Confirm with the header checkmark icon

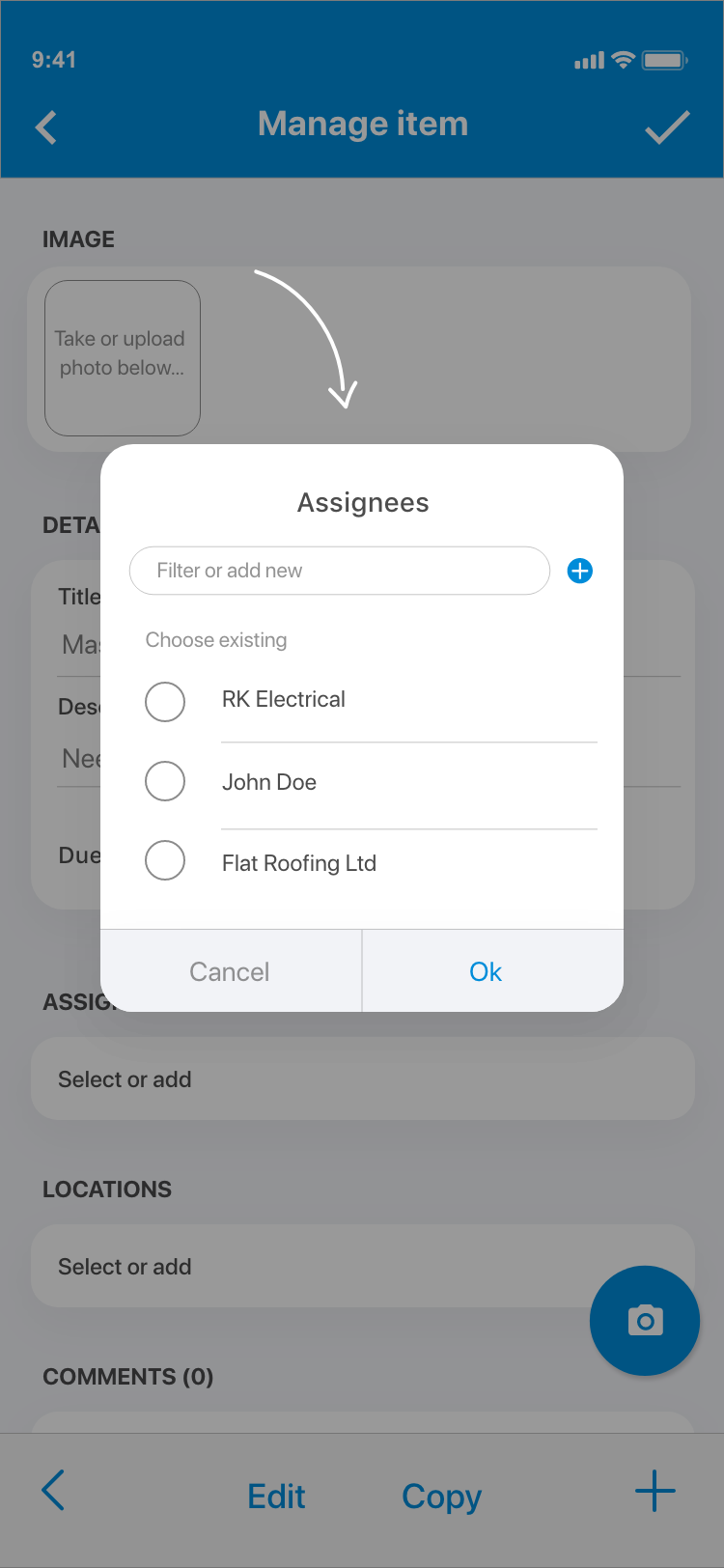(667, 127)
